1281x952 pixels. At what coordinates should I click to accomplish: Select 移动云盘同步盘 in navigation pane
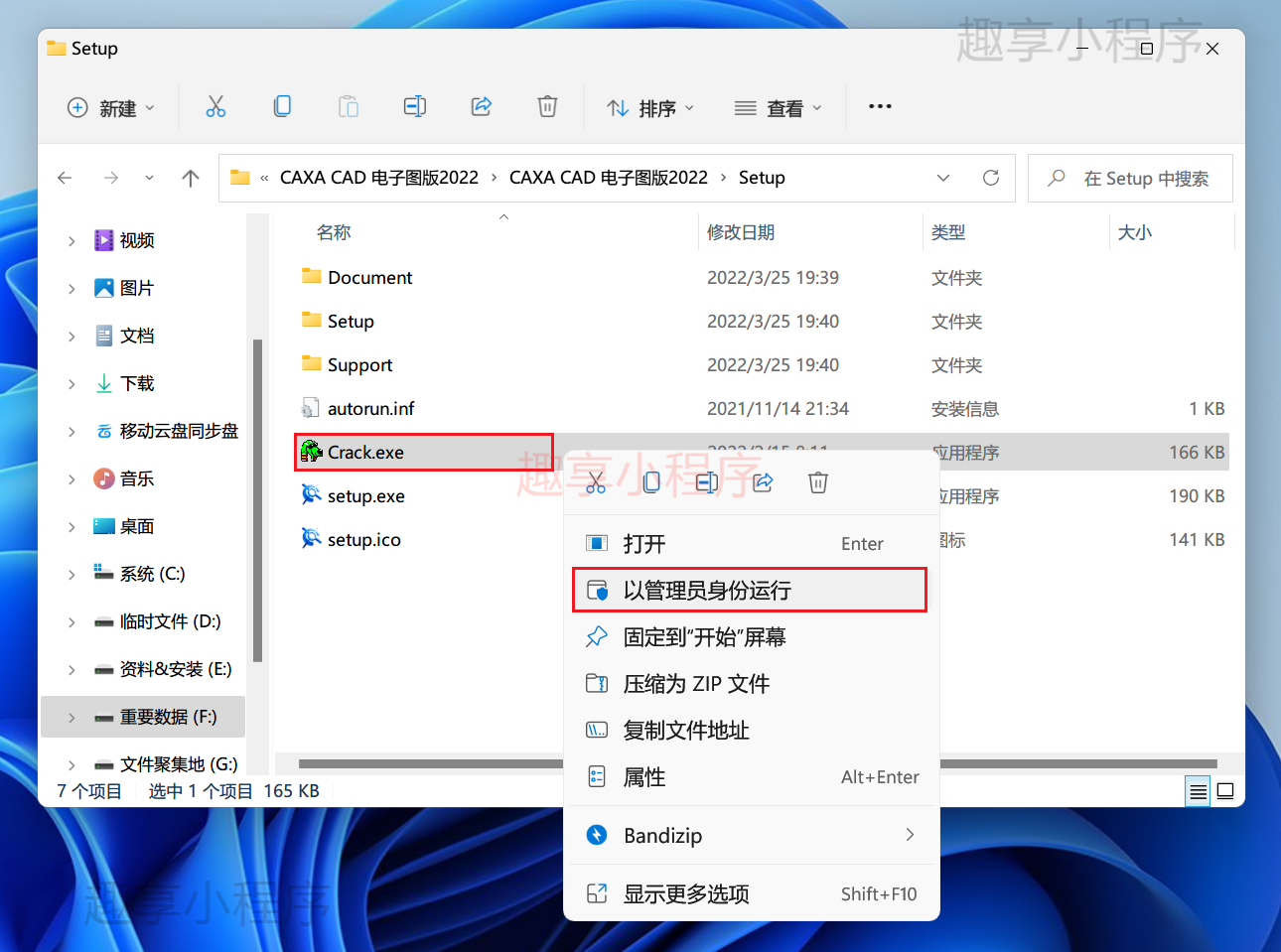pos(179,431)
